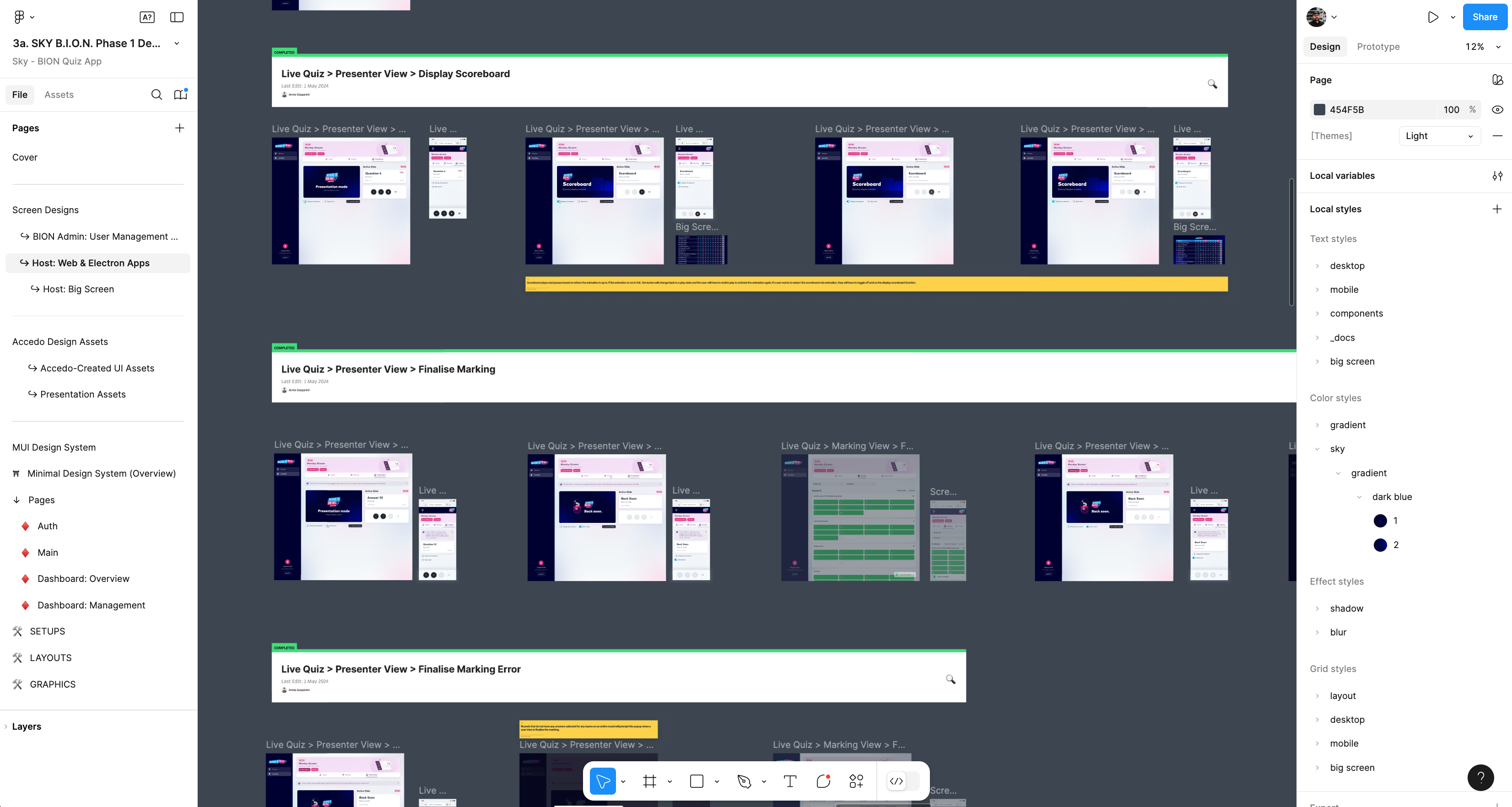Present prototype with play button
Image resolution: width=1512 pixels, height=807 pixels.
click(x=1433, y=17)
